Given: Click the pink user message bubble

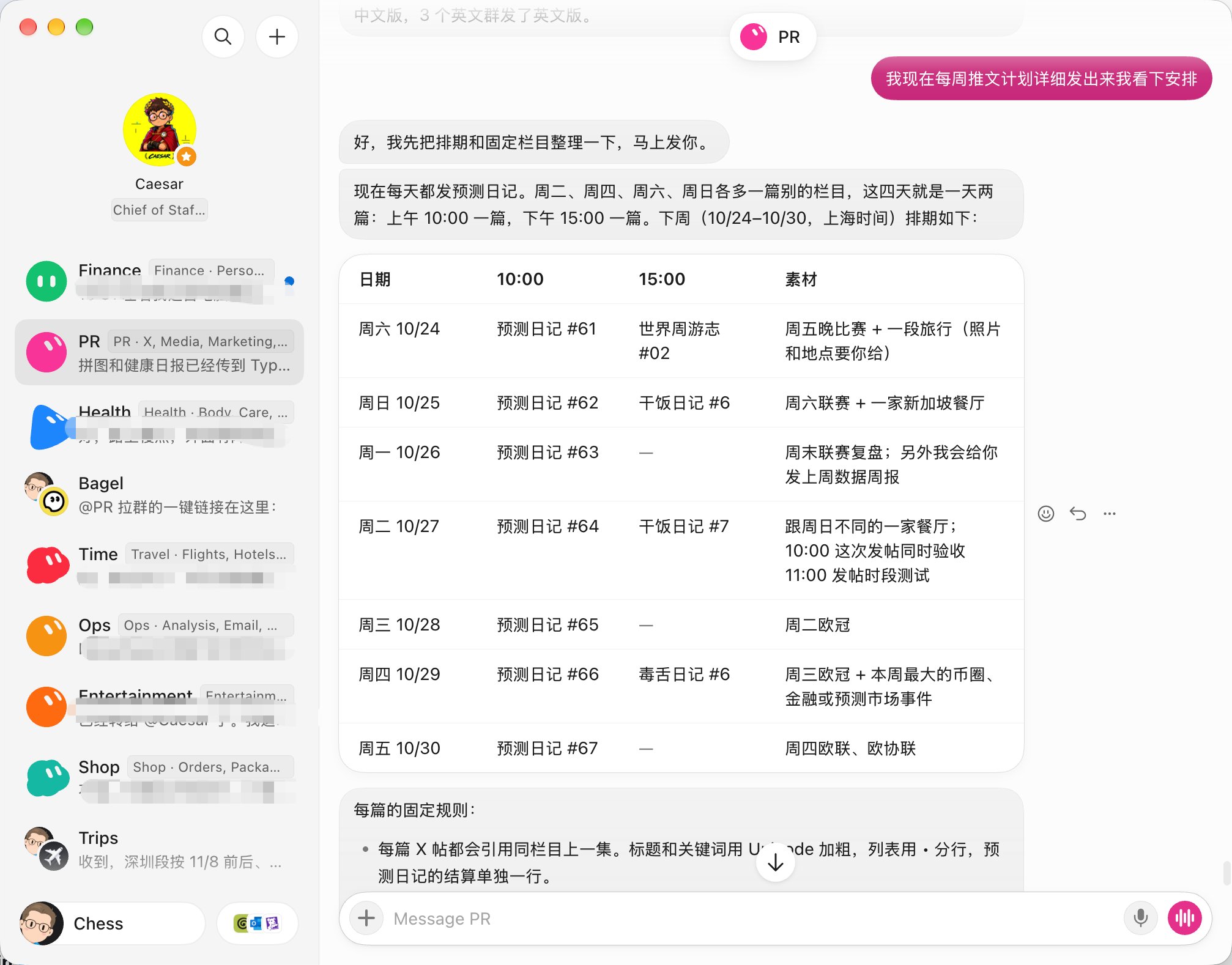Looking at the screenshot, I should (x=1041, y=78).
